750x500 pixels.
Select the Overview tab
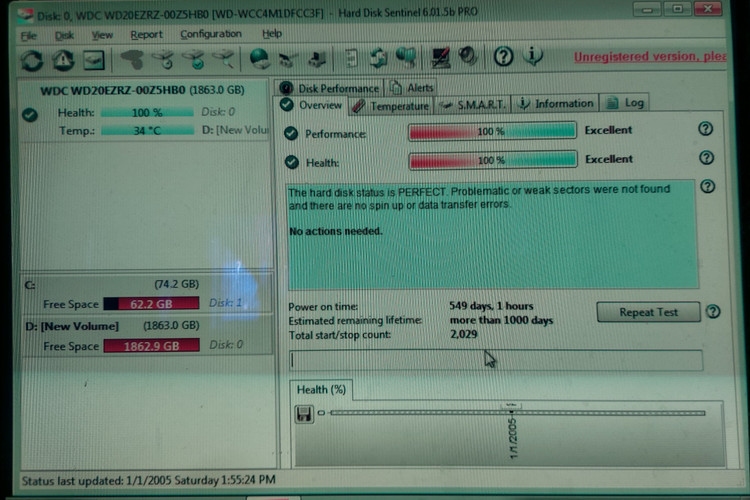tap(311, 105)
